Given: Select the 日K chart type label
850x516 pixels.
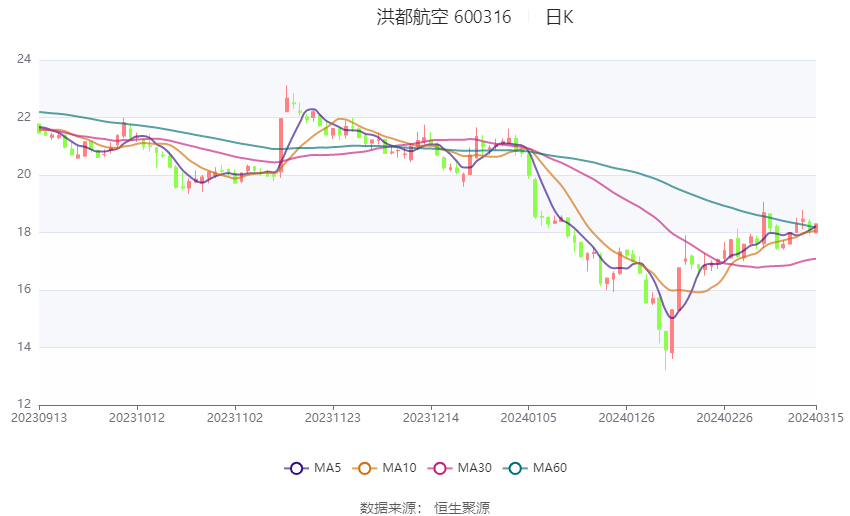Looking at the screenshot, I should point(559,17).
